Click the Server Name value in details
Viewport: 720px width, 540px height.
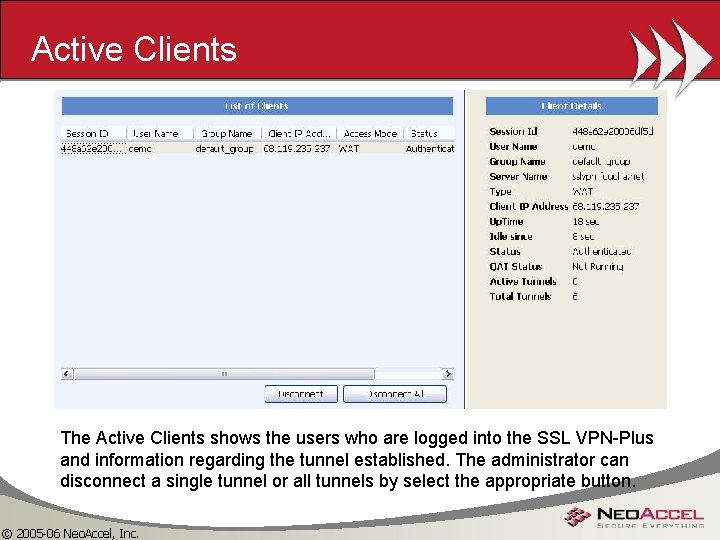point(608,177)
